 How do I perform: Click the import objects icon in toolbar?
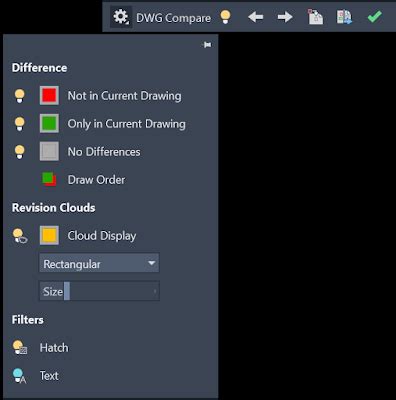pos(315,17)
